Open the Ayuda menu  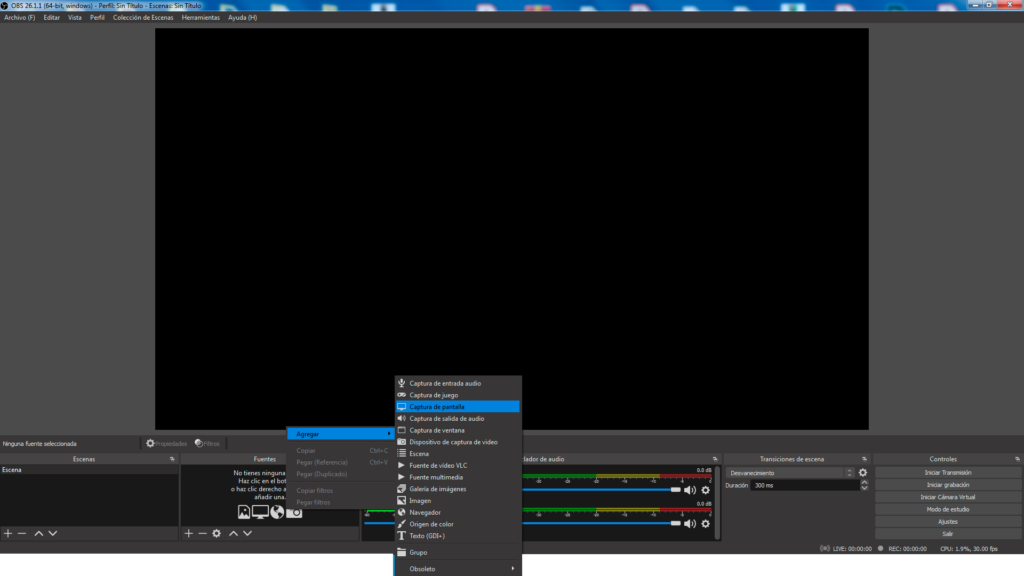[x=242, y=18]
